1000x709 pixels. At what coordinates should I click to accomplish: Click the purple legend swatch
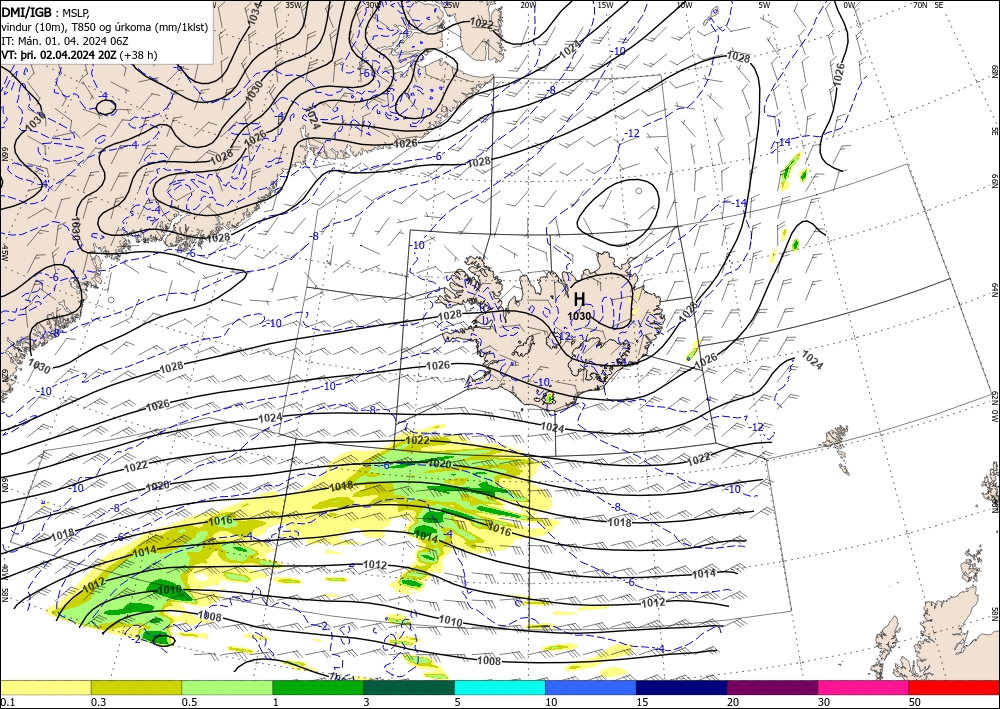tap(772, 687)
